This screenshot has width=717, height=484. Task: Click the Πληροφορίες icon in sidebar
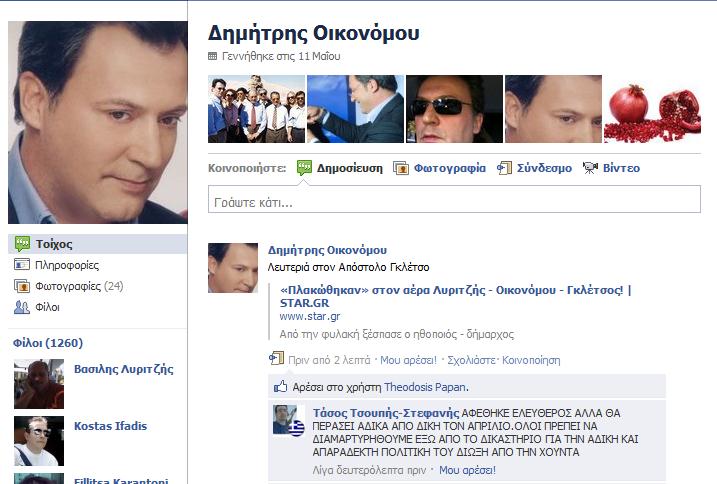22,264
